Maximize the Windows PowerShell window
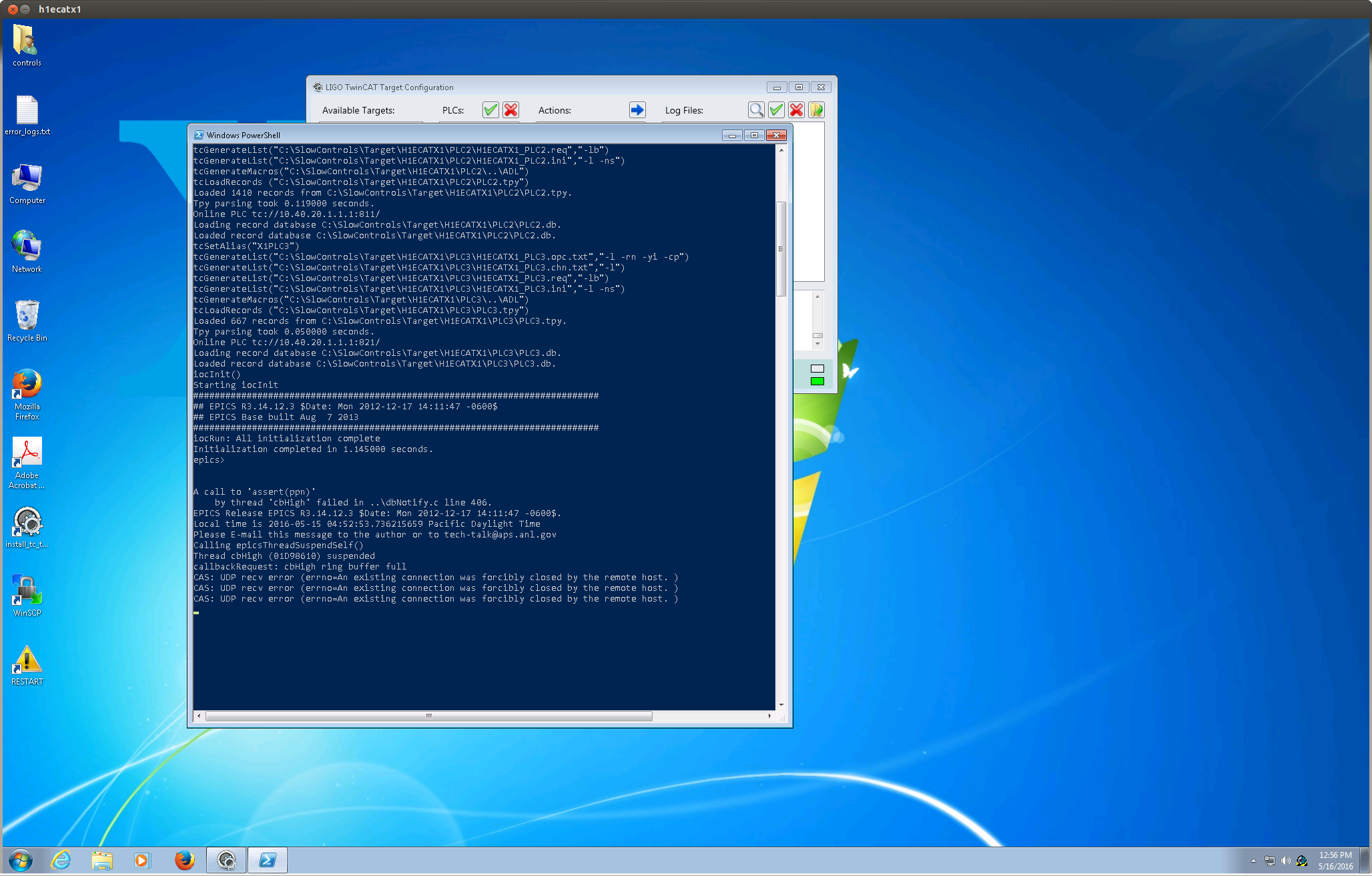The image size is (1372, 876). pos(754,136)
